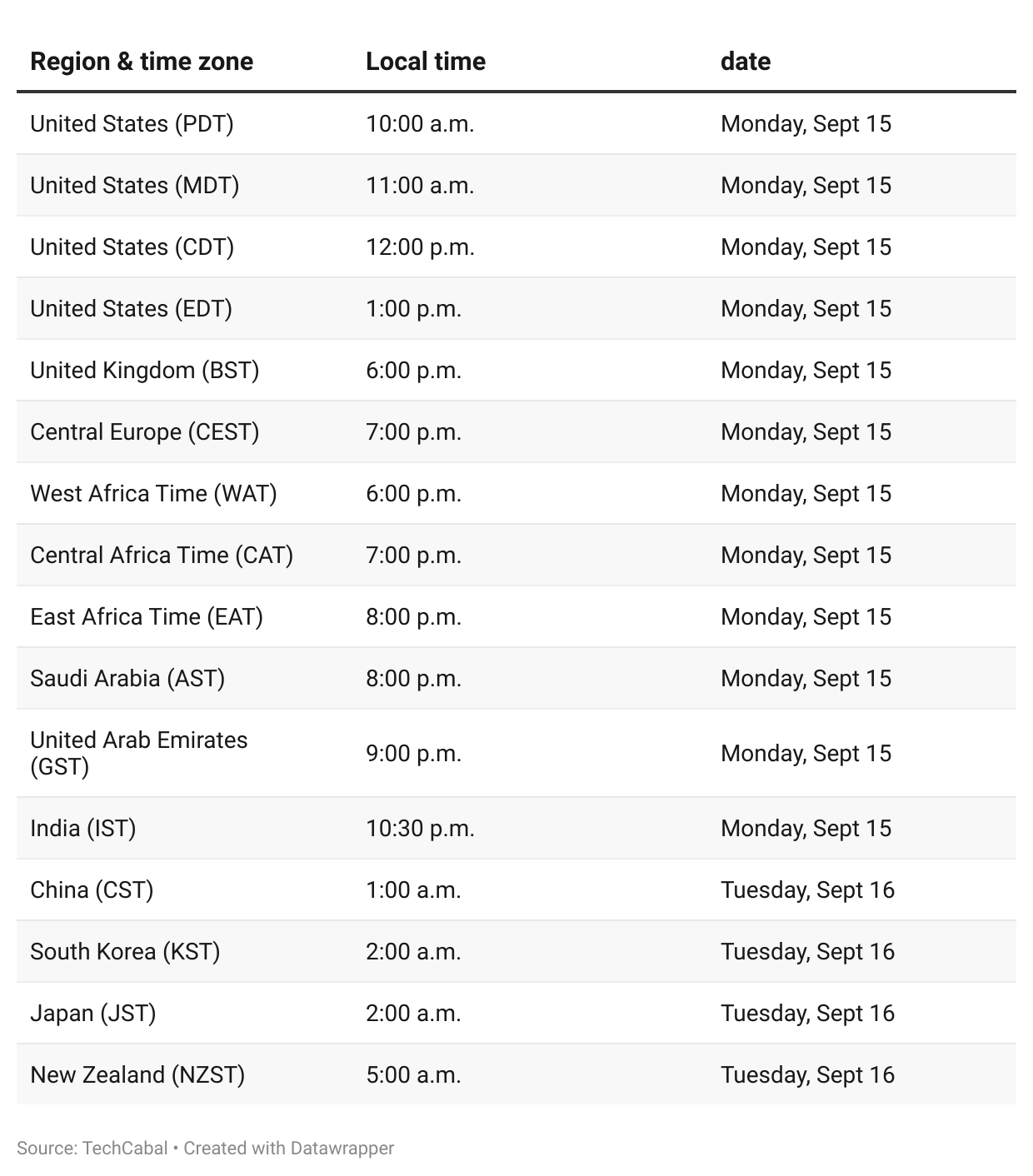Click the Central Africa Time (CAT) label
Viewport: 1033px width, 1176px height.
tap(162, 555)
